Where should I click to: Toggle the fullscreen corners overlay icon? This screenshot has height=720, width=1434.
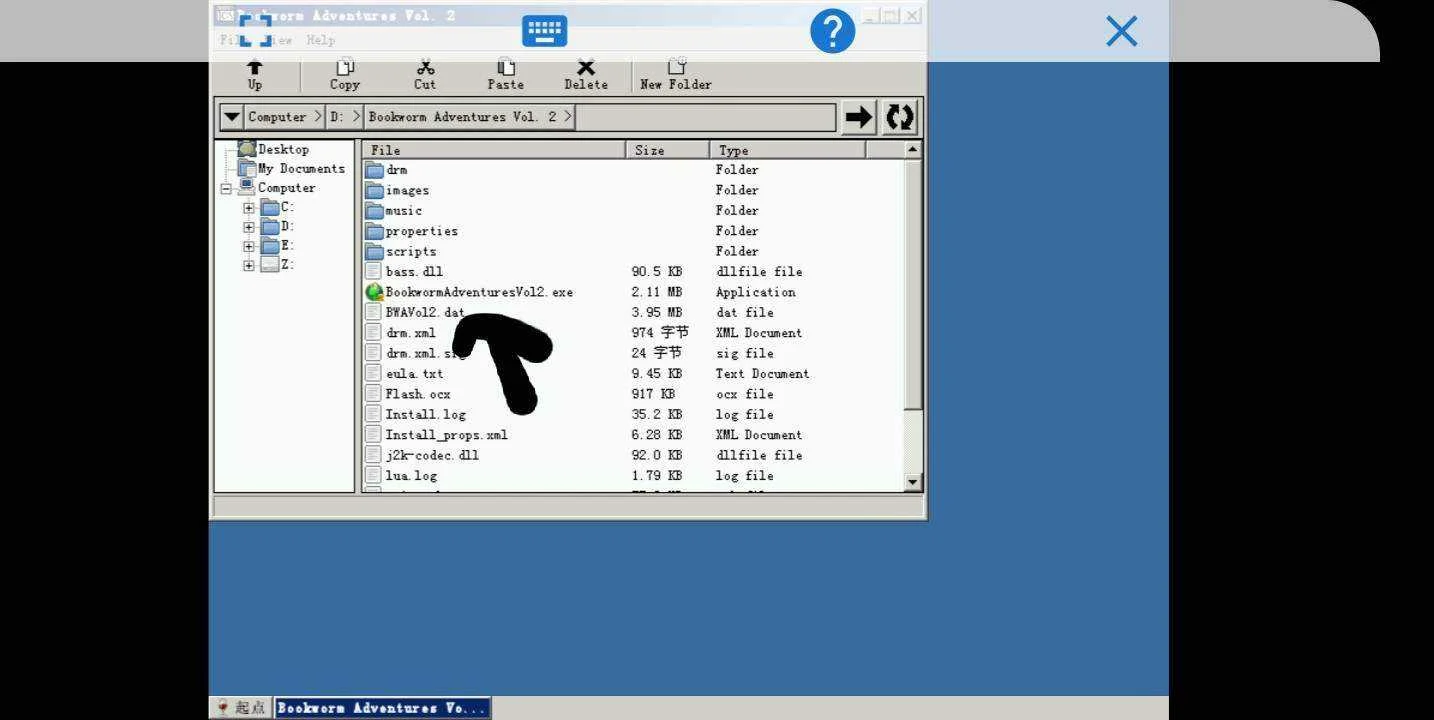(x=255, y=30)
